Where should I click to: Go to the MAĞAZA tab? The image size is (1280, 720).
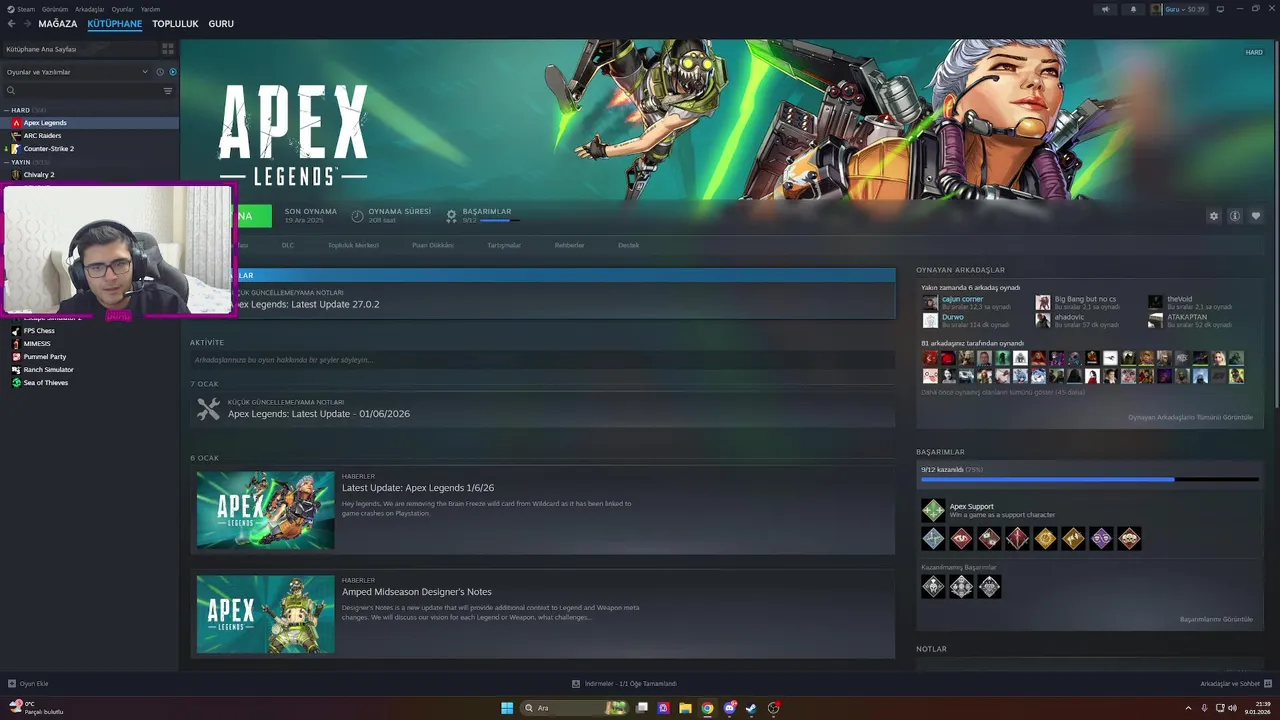coord(58,24)
